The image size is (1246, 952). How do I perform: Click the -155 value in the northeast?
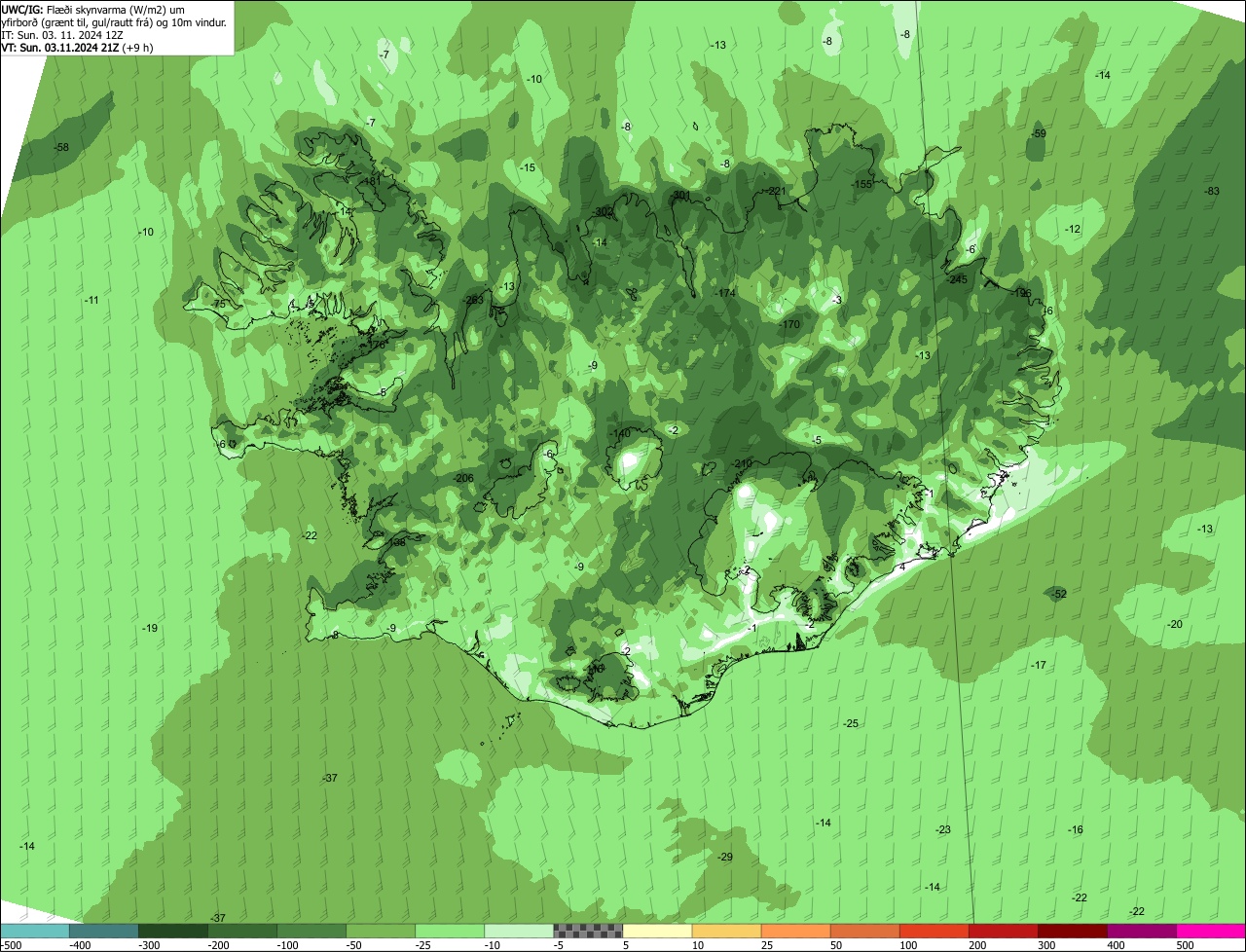coord(862,185)
